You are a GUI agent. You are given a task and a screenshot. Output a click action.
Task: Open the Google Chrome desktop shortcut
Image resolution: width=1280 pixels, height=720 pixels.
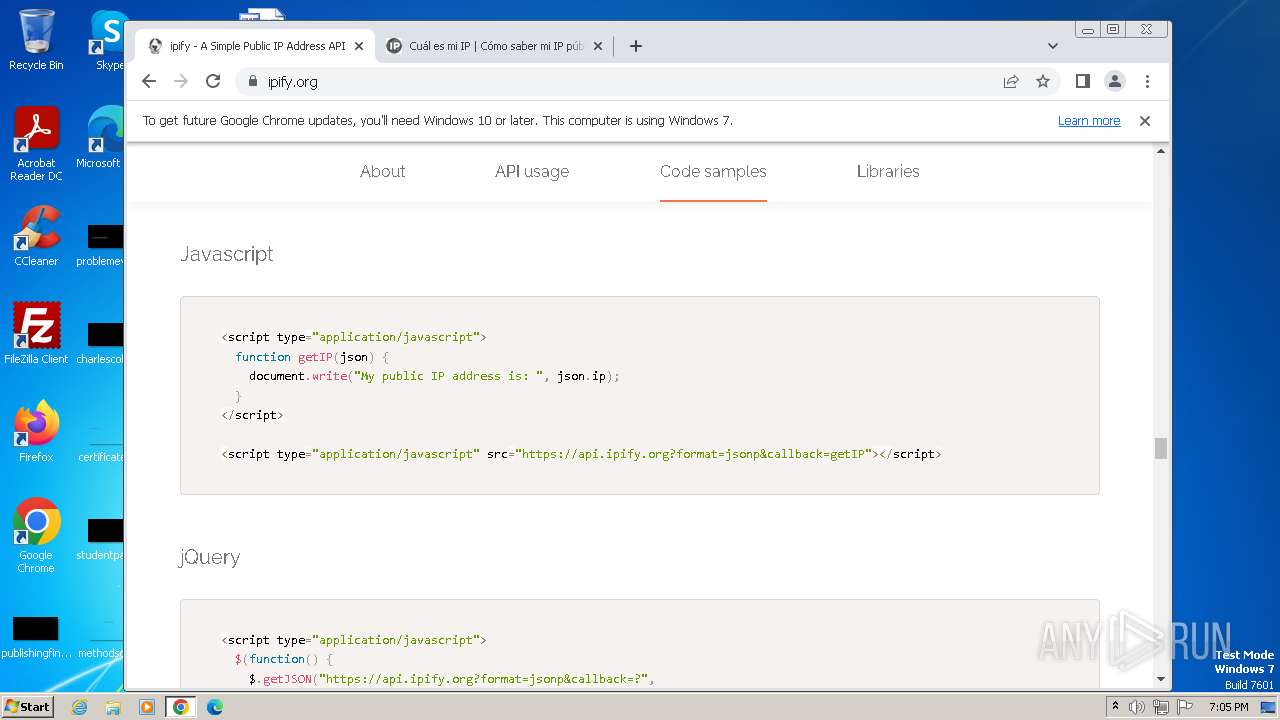[36, 535]
